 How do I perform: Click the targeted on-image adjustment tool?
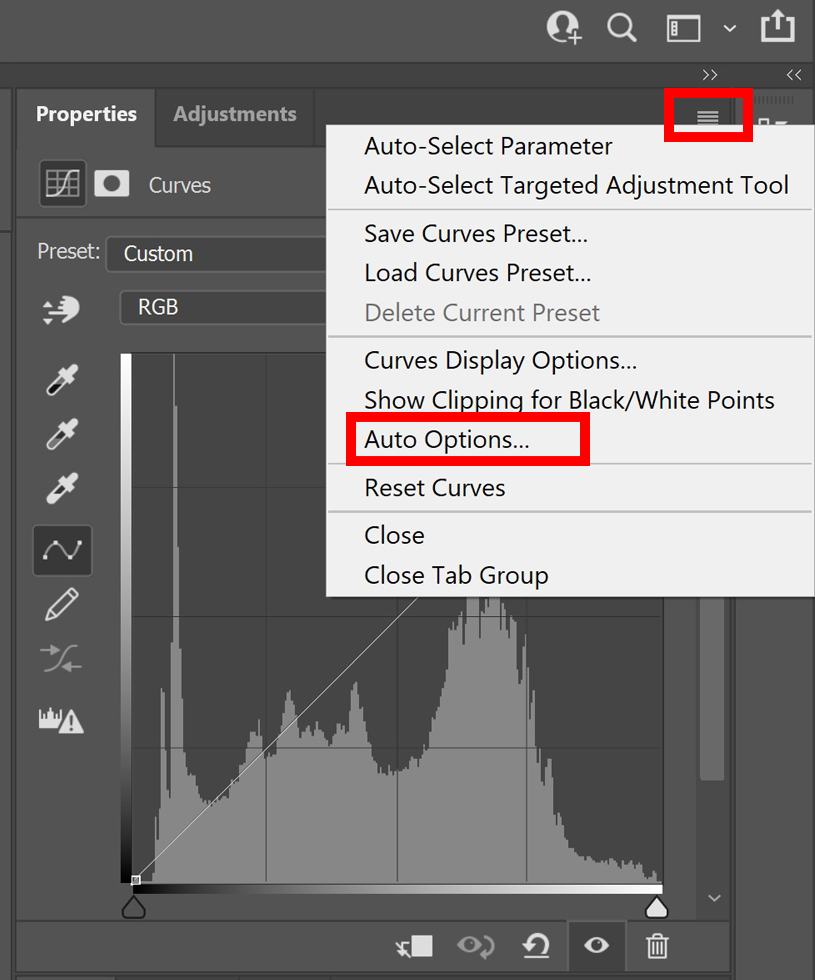pos(62,311)
